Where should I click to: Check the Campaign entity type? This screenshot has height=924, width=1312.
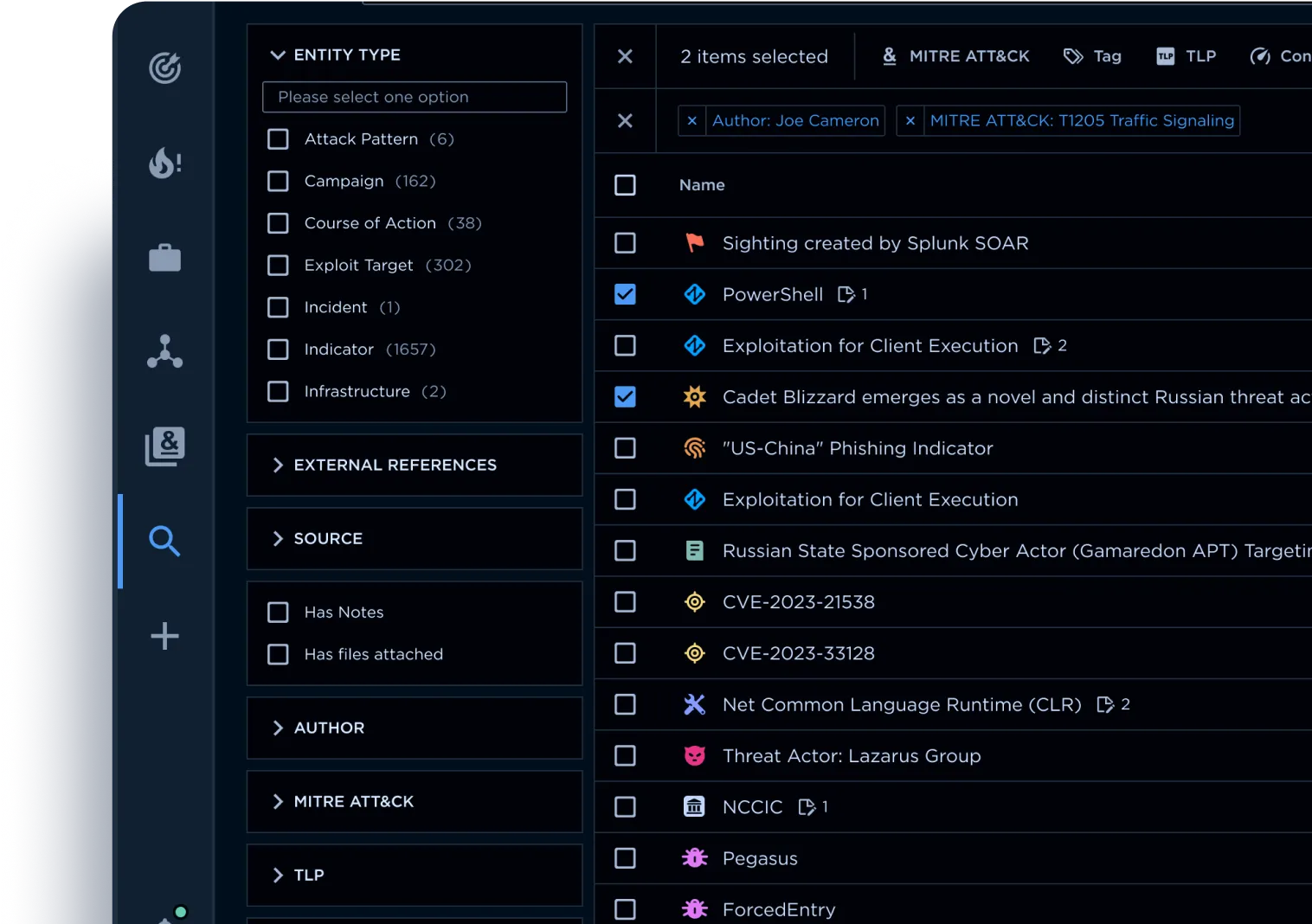click(278, 181)
